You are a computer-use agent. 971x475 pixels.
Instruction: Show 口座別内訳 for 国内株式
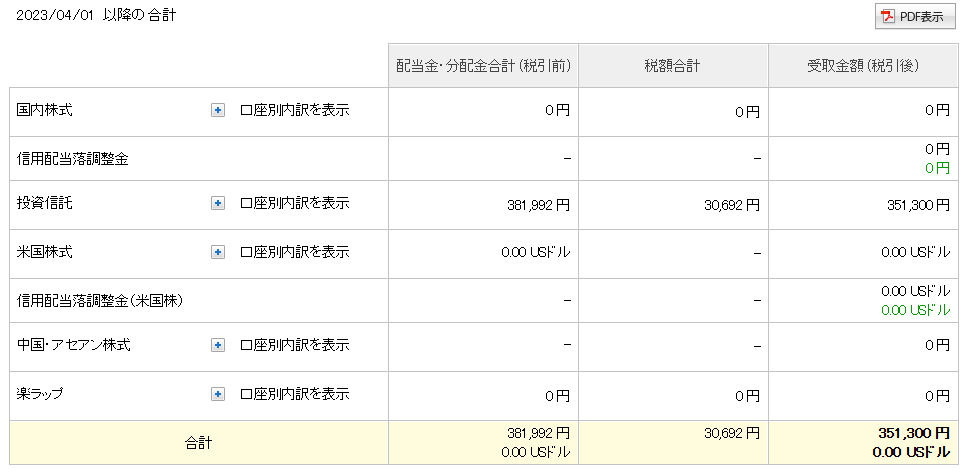[x=295, y=110]
